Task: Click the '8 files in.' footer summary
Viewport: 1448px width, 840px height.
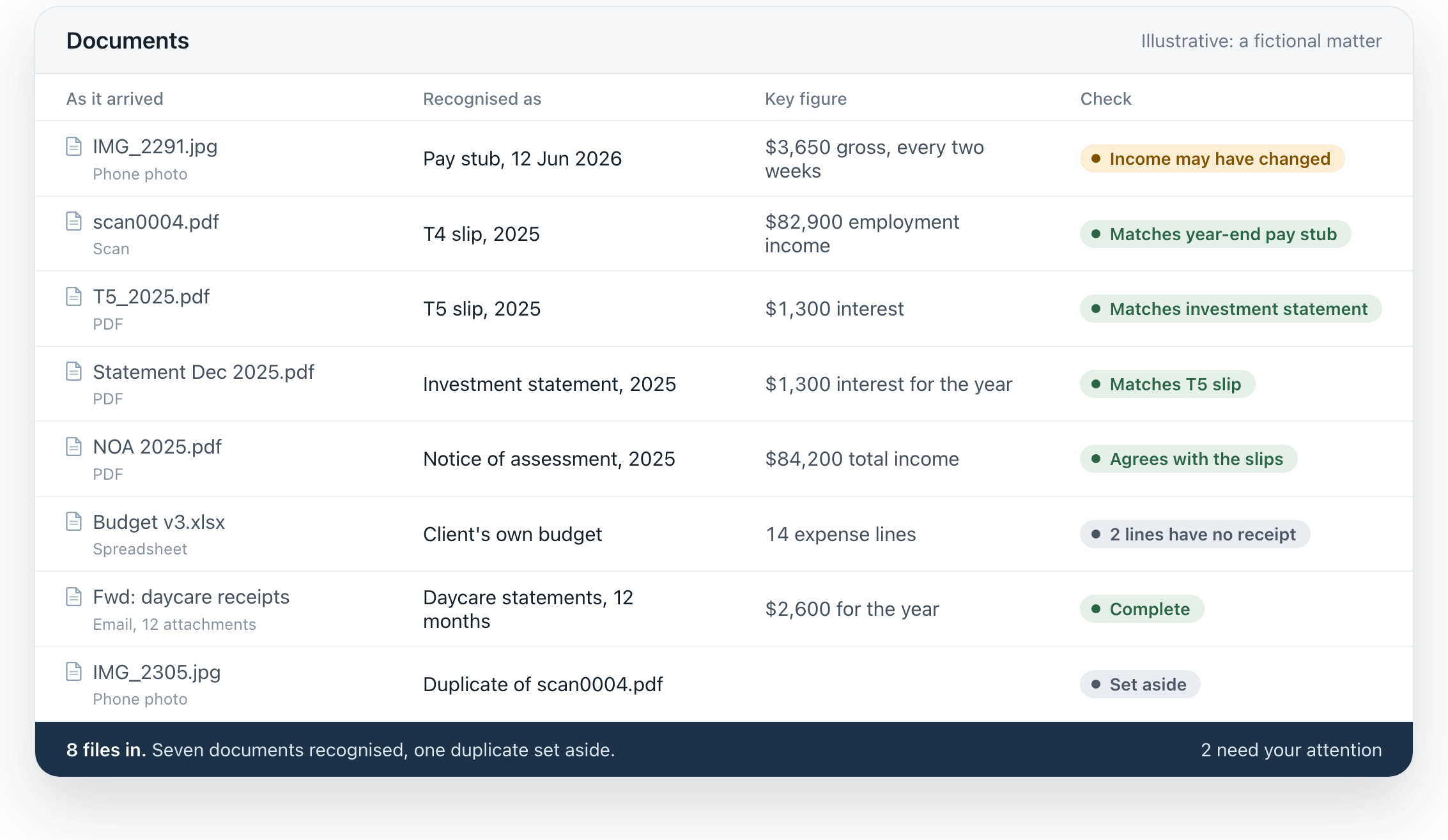Action: tap(106, 750)
